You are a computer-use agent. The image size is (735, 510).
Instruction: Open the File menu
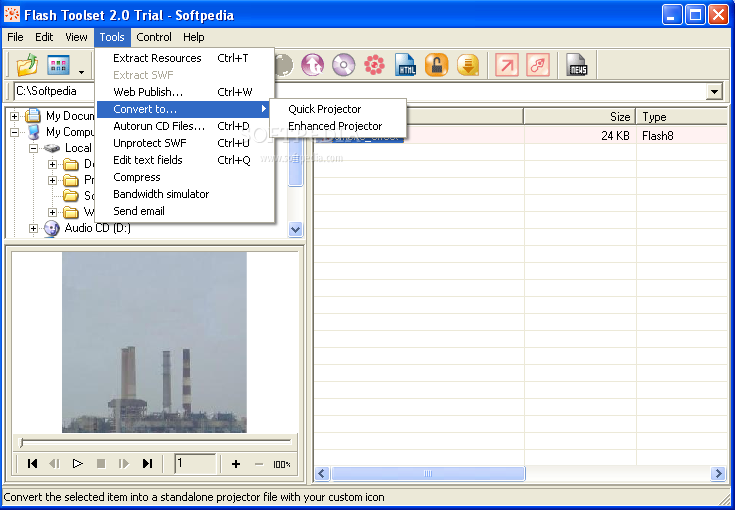(15, 37)
